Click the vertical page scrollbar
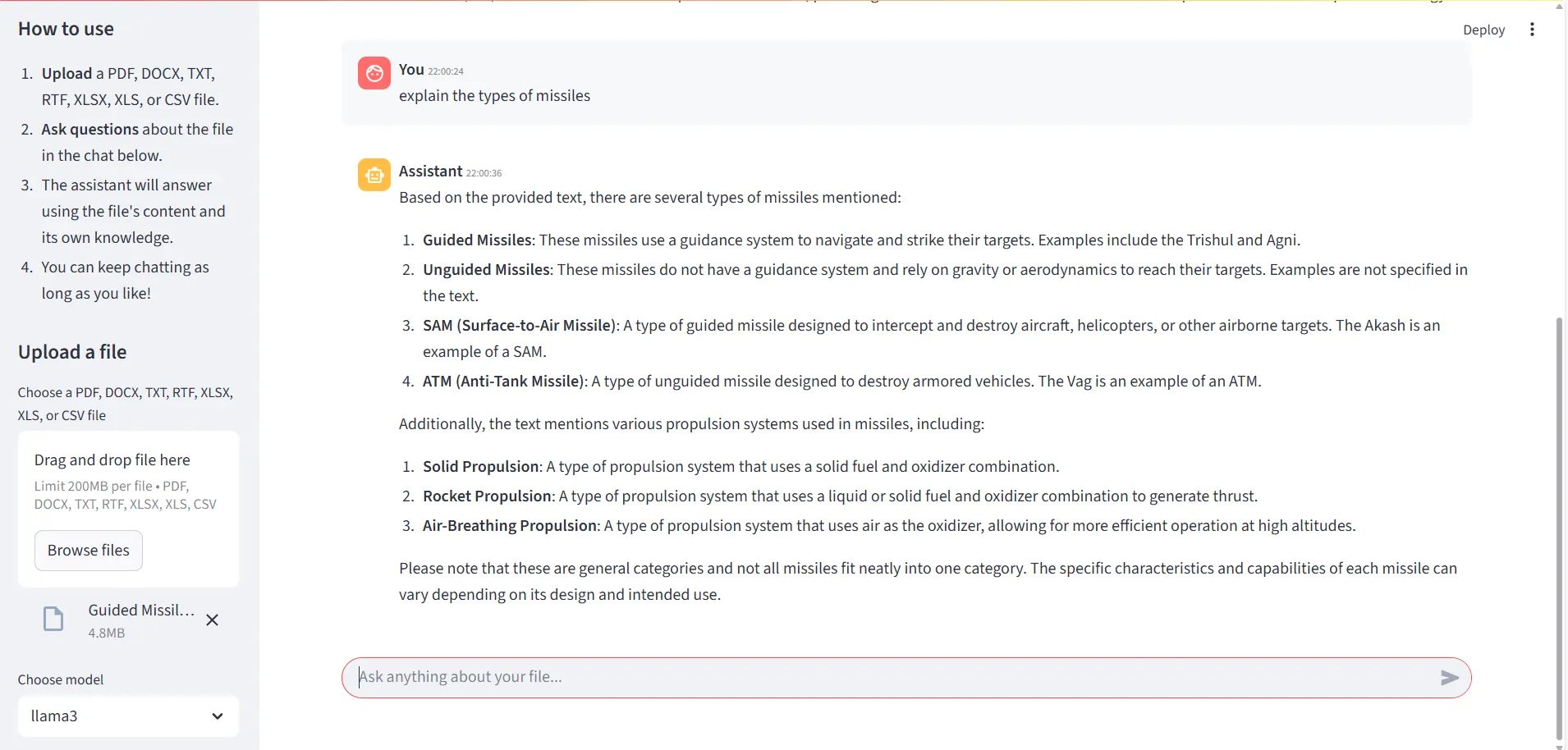Viewport: 1568px width, 750px height. [1559, 525]
